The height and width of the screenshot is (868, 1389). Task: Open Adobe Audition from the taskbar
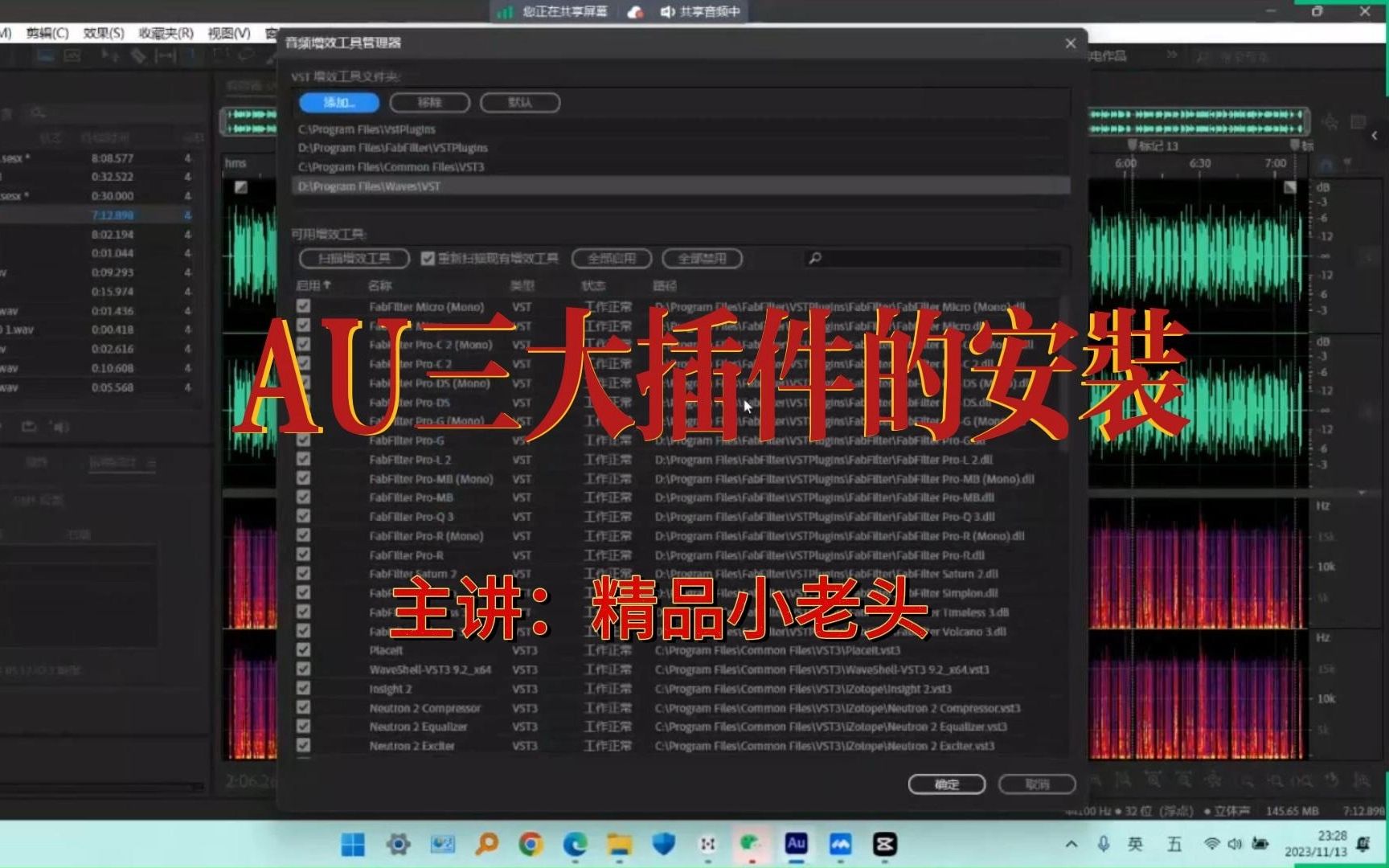796,844
